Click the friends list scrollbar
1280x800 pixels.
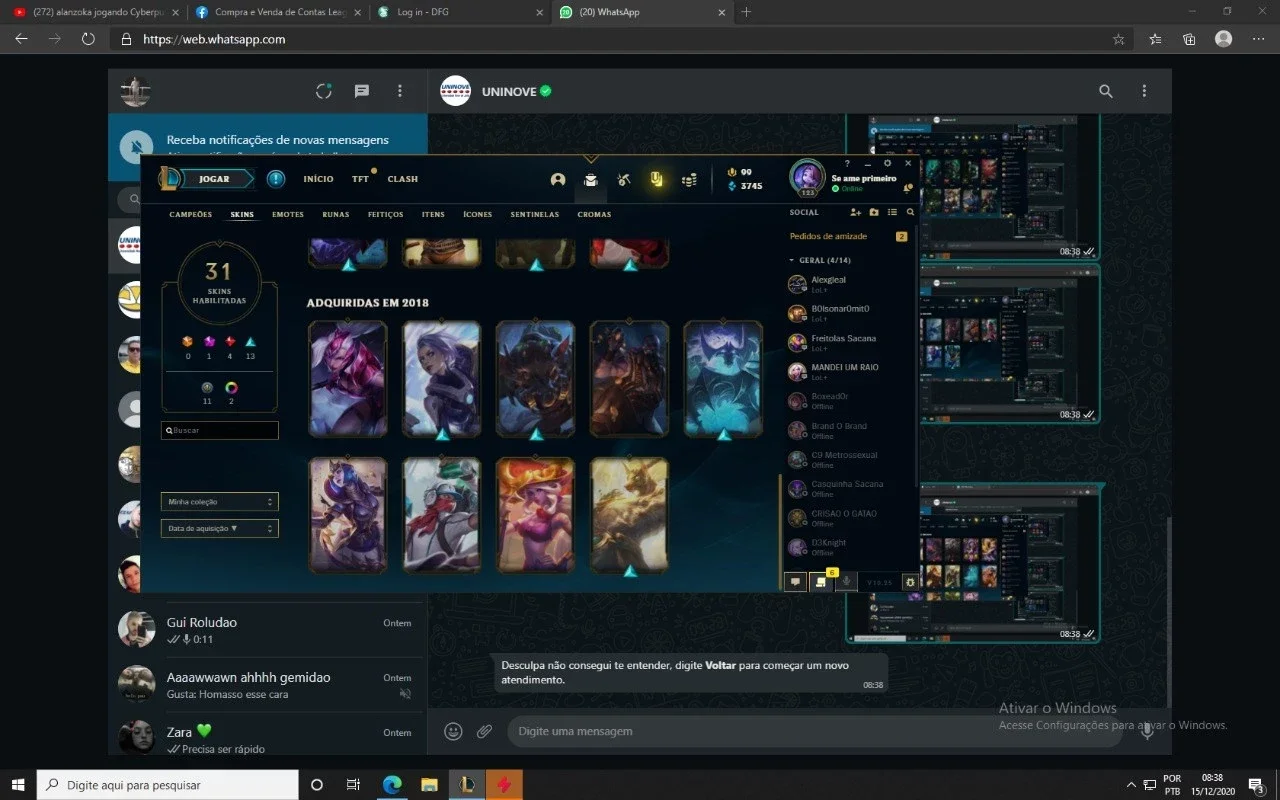coord(780,530)
